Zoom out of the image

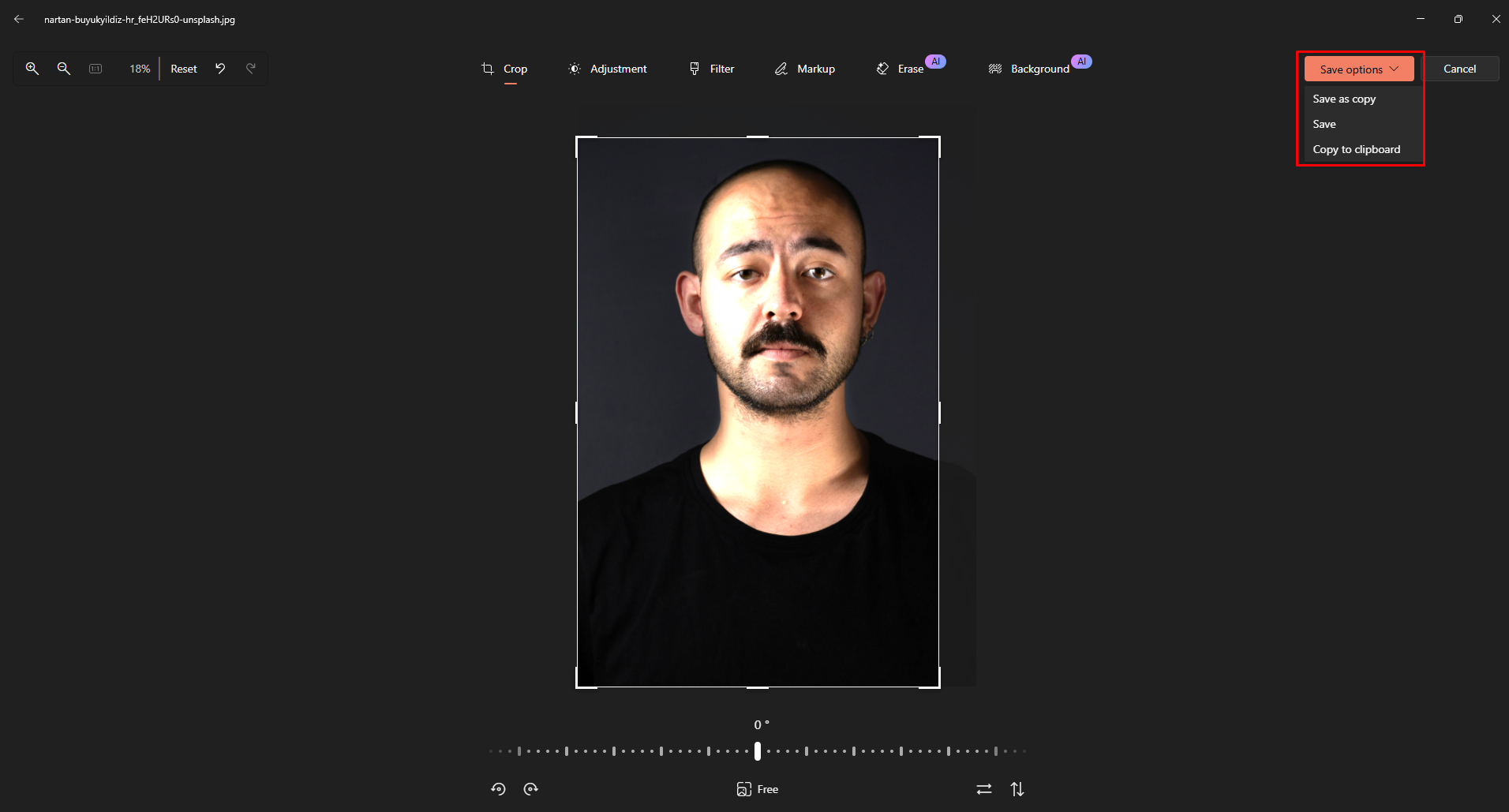point(64,69)
